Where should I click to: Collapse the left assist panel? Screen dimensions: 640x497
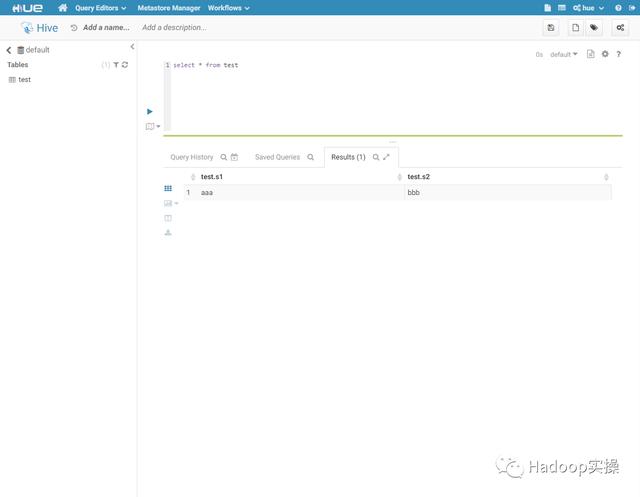click(132, 47)
